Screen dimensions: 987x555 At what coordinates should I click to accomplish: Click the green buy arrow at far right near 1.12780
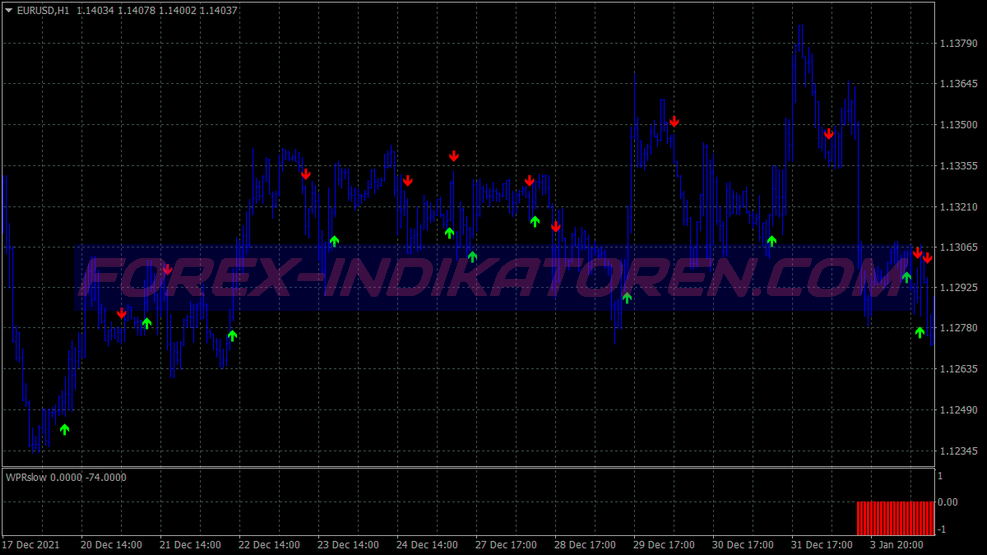pyautogui.click(x=920, y=332)
